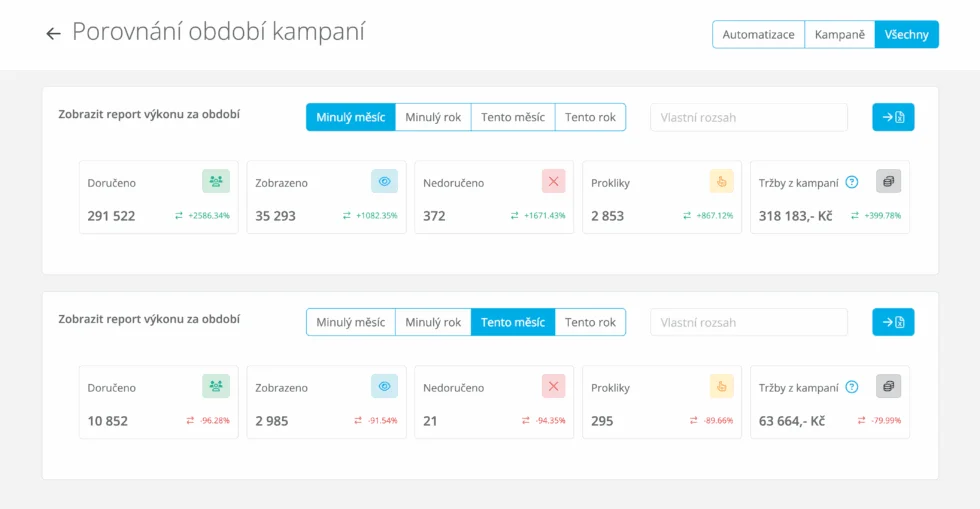980x509 pixels.
Task: Click the bottom Vlastní rozsah date field
Action: tap(749, 322)
